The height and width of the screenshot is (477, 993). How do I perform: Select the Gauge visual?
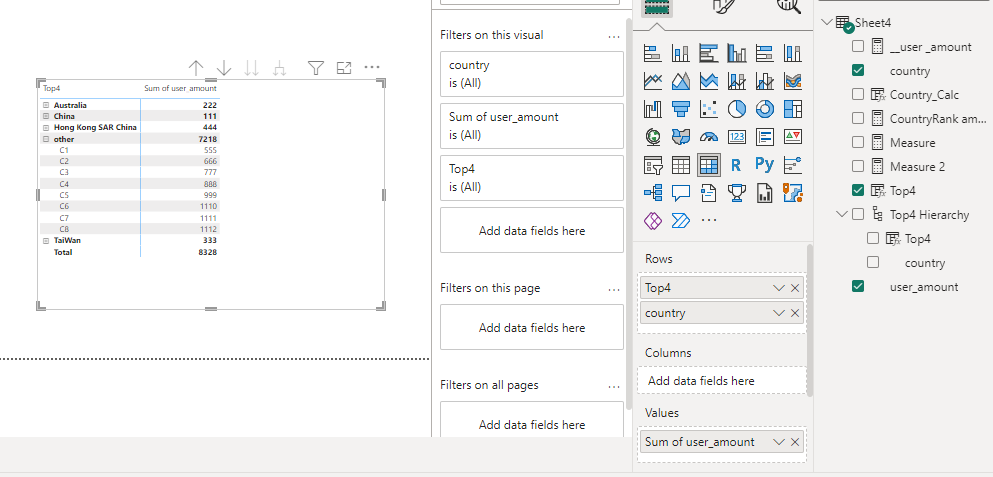pos(709,137)
